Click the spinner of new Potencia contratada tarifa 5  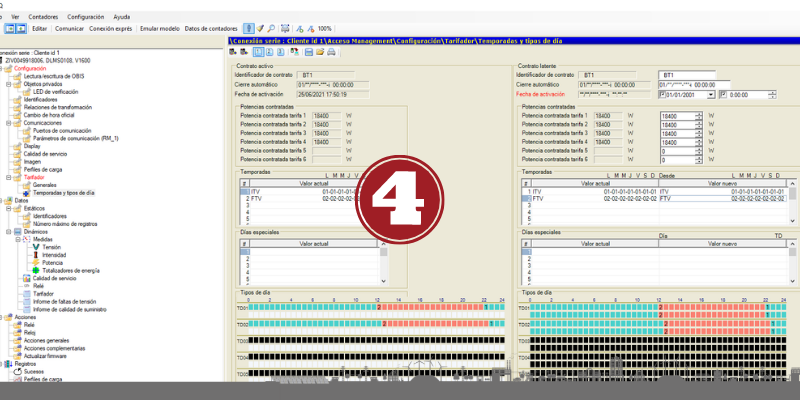click(x=699, y=151)
